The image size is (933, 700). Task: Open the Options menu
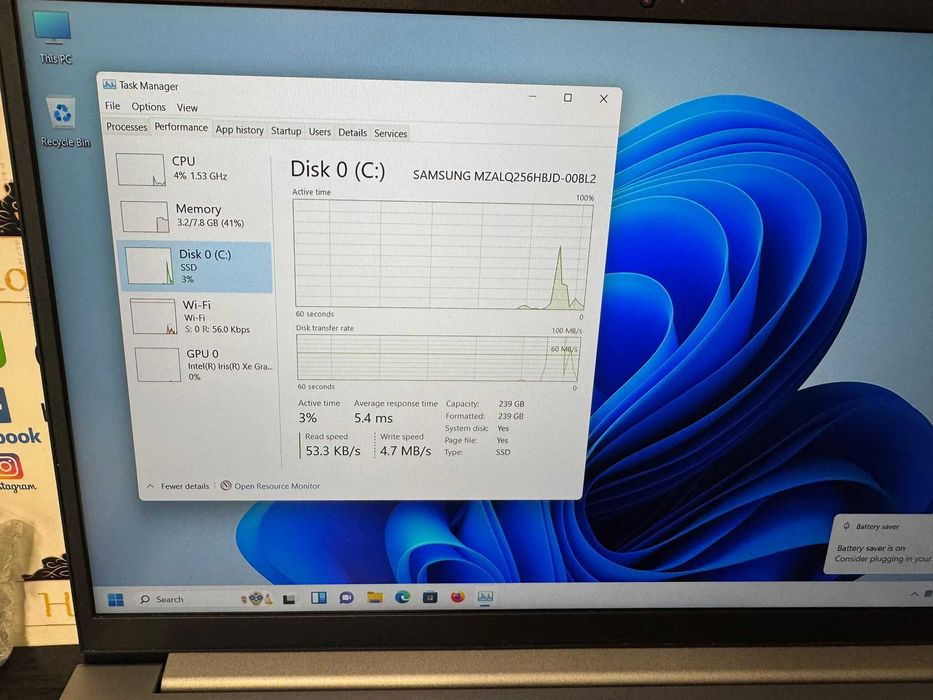(x=149, y=107)
